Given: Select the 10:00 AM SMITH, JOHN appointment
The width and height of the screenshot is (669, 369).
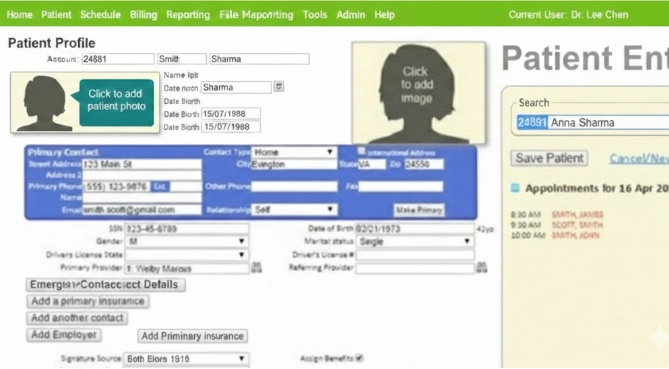Looking at the screenshot, I should tap(555, 235).
